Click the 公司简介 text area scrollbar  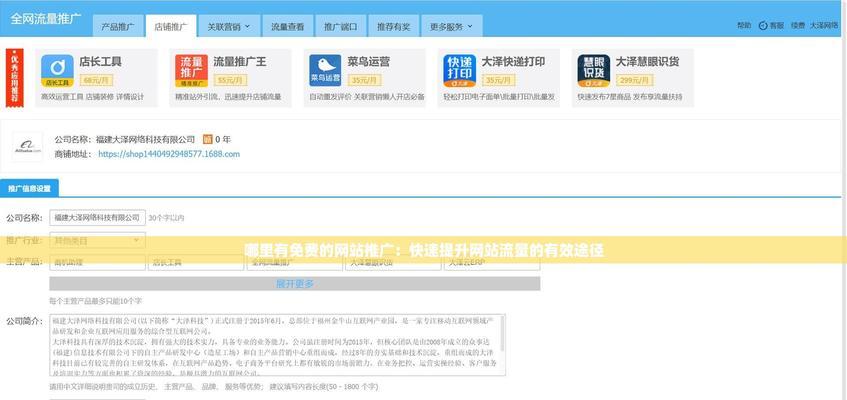pyautogui.click(x=503, y=334)
